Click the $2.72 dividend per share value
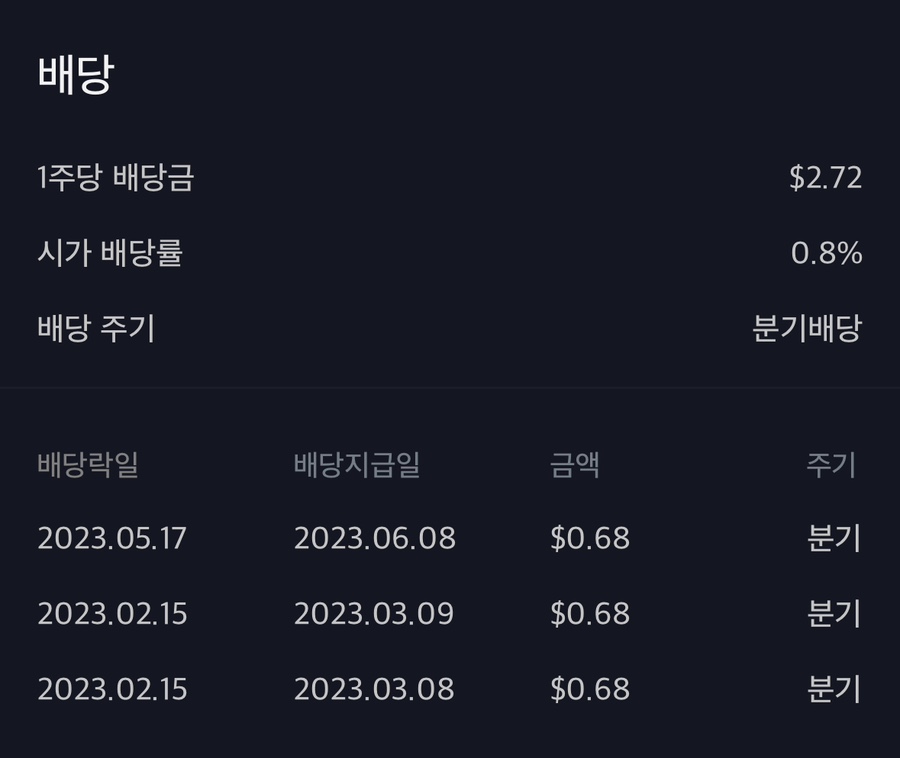900x758 pixels. click(x=825, y=178)
